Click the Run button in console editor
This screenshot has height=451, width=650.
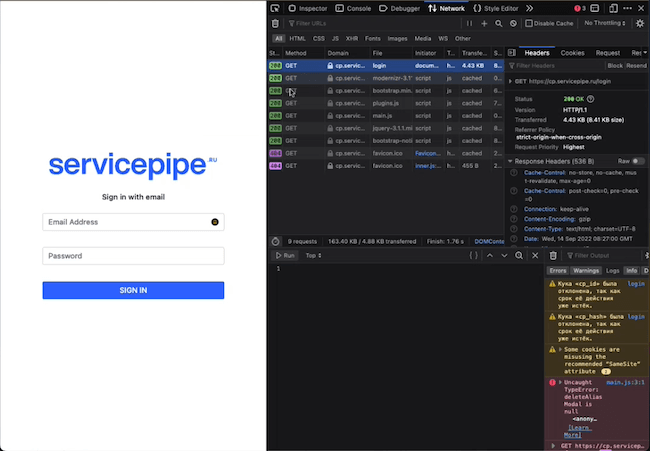point(285,255)
